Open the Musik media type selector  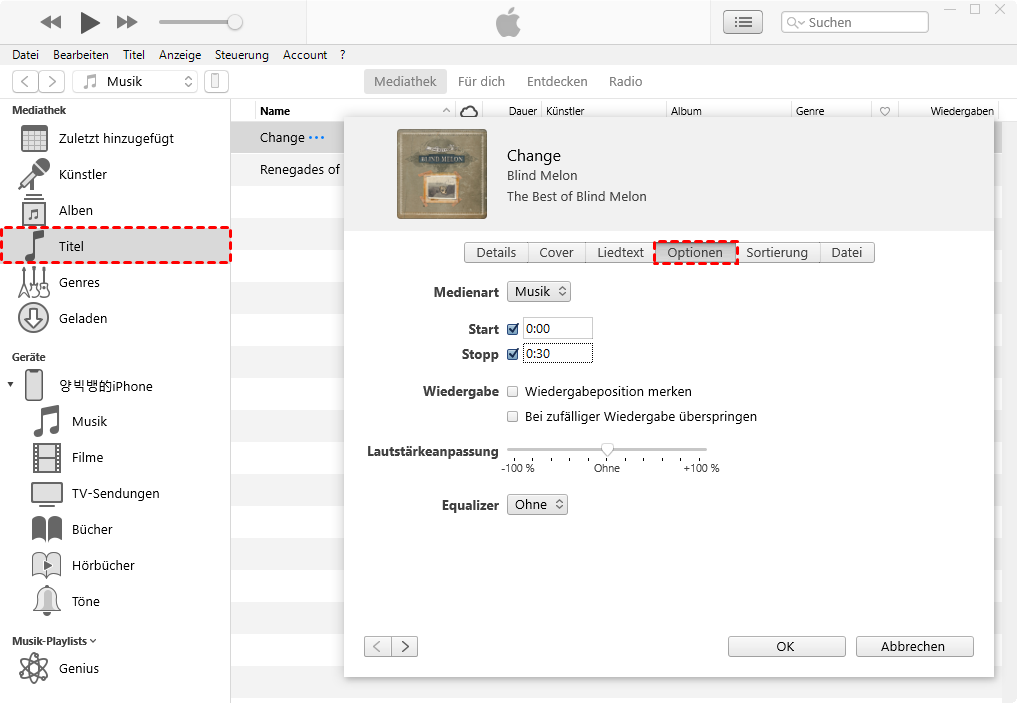(x=134, y=82)
